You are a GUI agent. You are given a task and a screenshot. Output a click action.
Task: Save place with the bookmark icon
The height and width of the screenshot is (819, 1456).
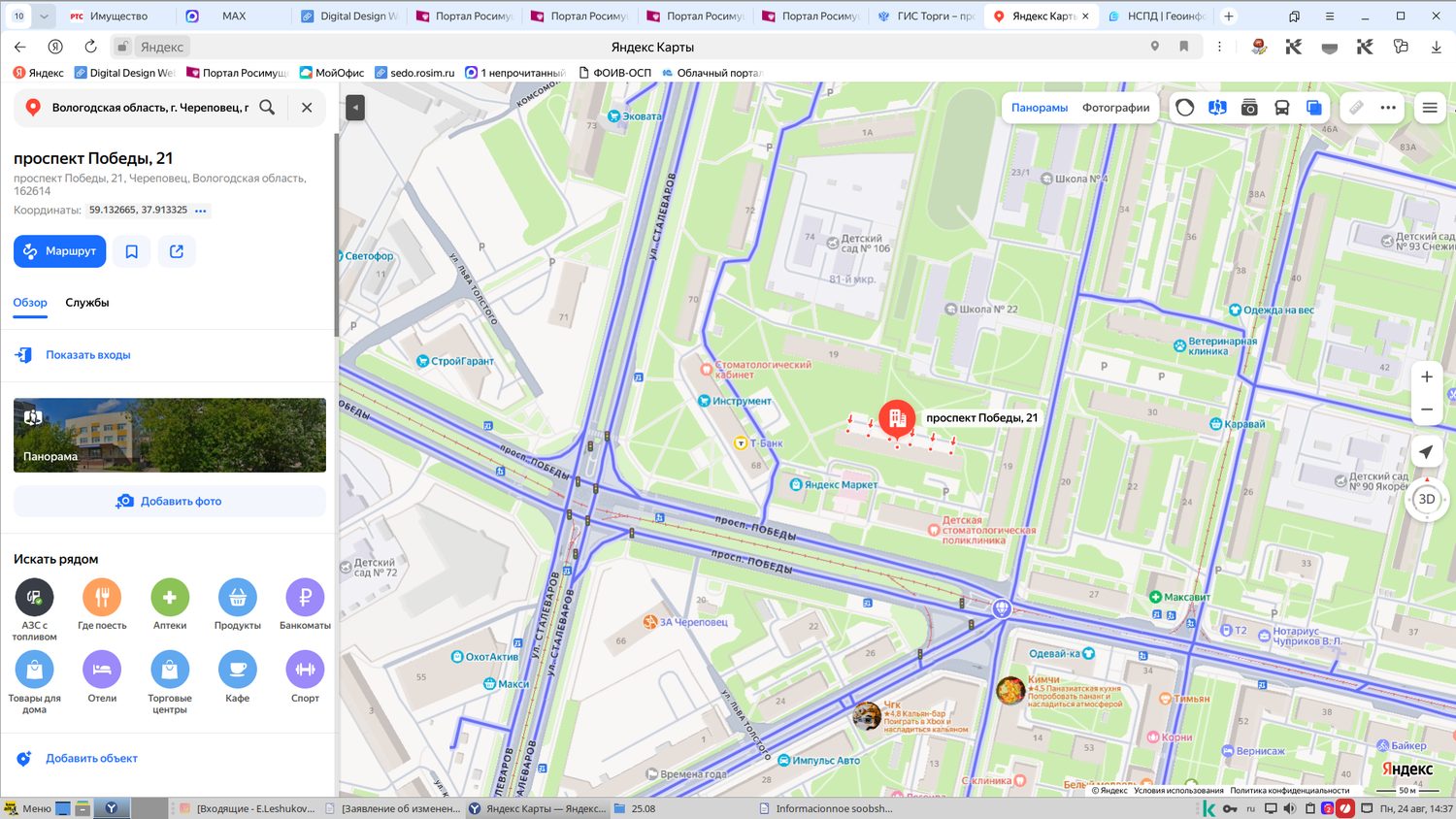(132, 251)
